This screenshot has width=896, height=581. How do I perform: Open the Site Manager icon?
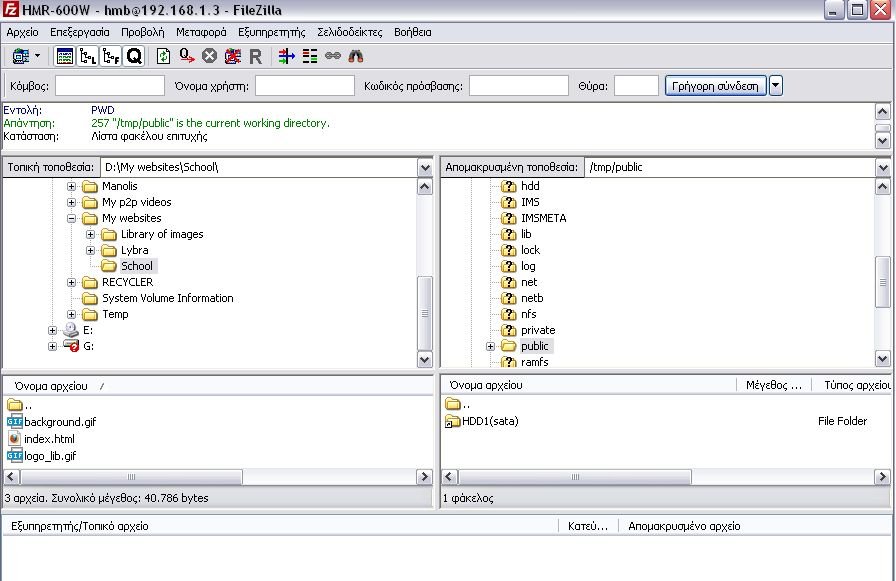tap(21, 56)
